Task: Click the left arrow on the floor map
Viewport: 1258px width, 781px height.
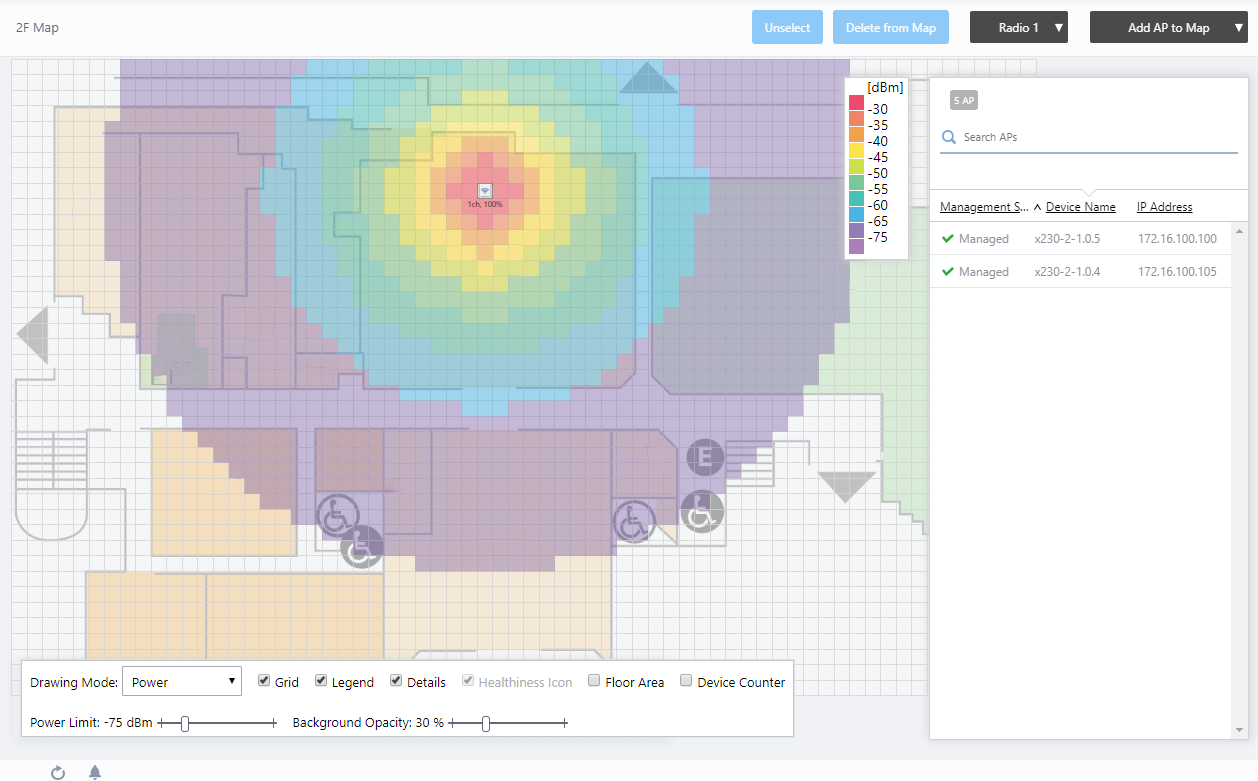Action: (x=33, y=335)
